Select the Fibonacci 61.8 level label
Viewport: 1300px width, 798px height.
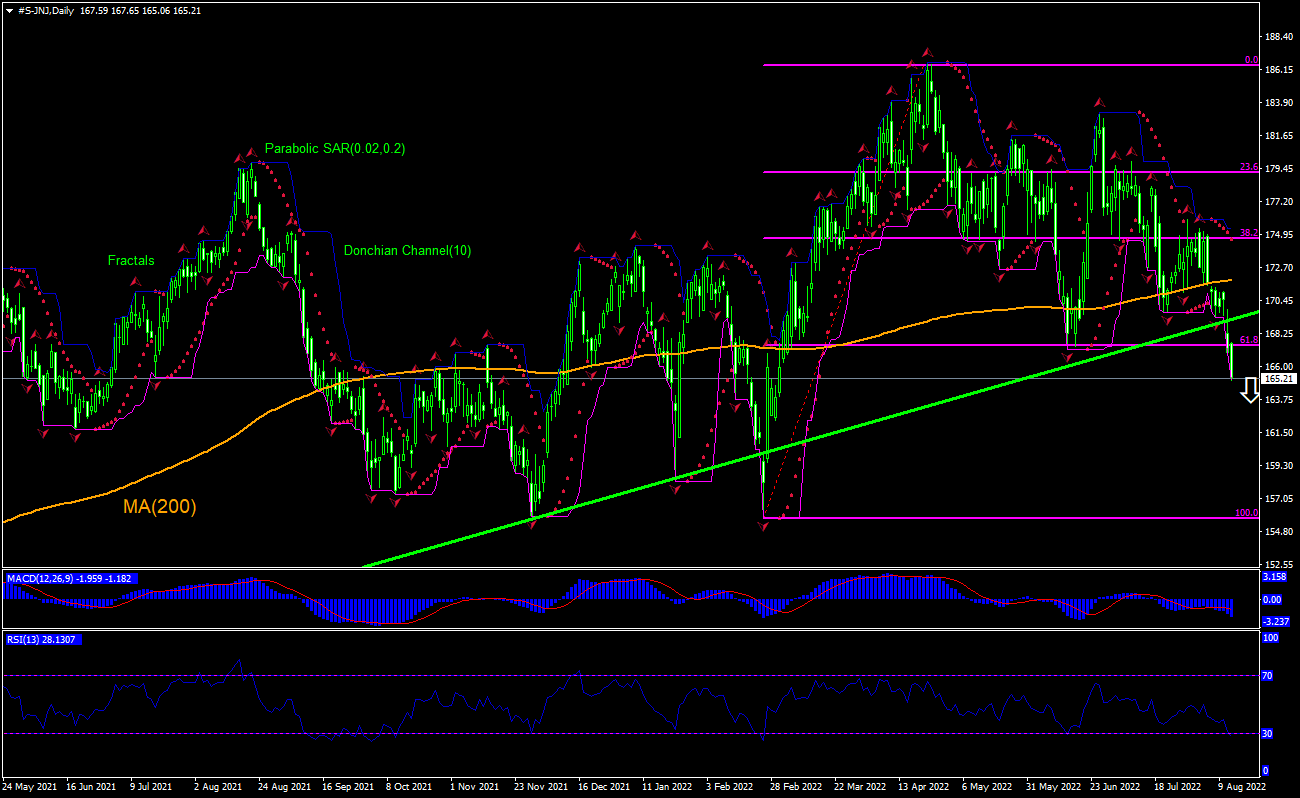(1248, 341)
